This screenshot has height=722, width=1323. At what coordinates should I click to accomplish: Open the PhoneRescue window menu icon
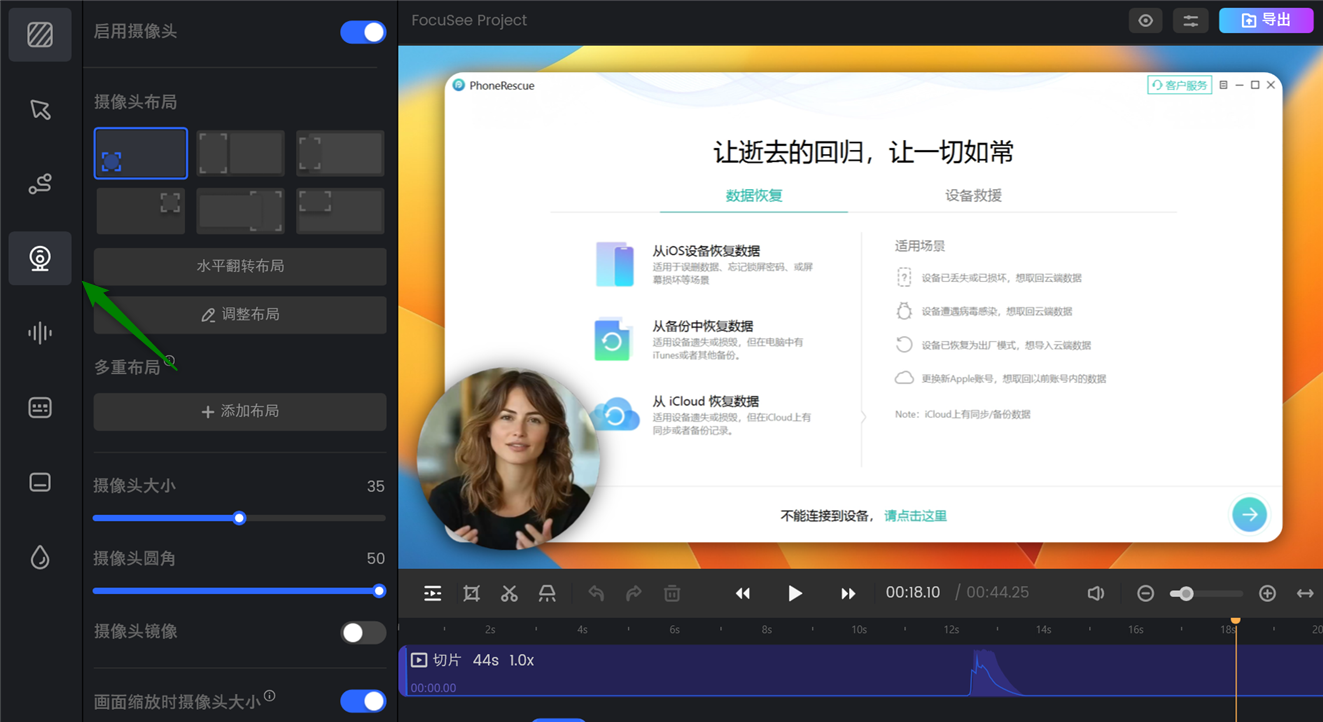tap(1223, 85)
